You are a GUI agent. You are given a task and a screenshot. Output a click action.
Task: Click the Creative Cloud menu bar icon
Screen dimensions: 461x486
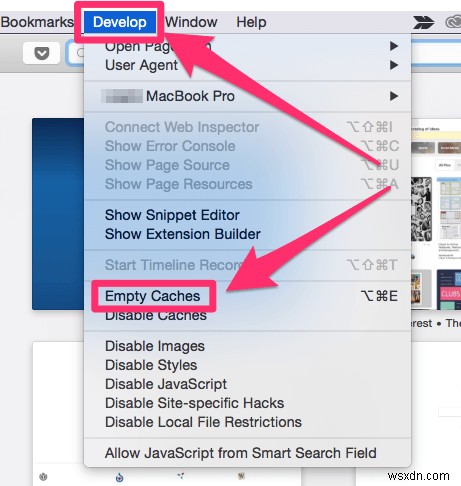pyautogui.click(x=453, y=22)
